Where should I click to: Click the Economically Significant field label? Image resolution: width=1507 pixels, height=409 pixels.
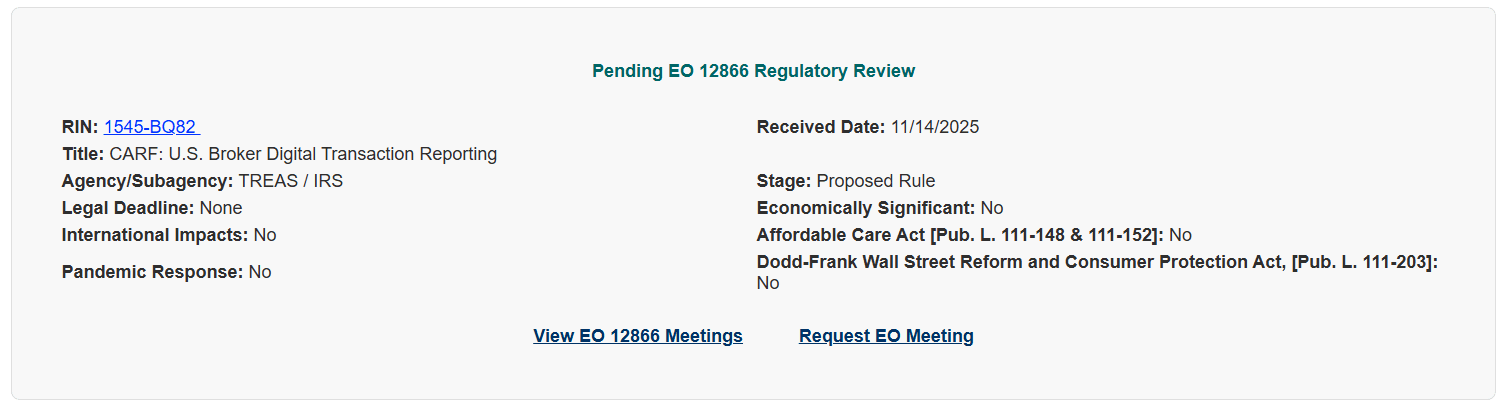(x=866, y=208)
